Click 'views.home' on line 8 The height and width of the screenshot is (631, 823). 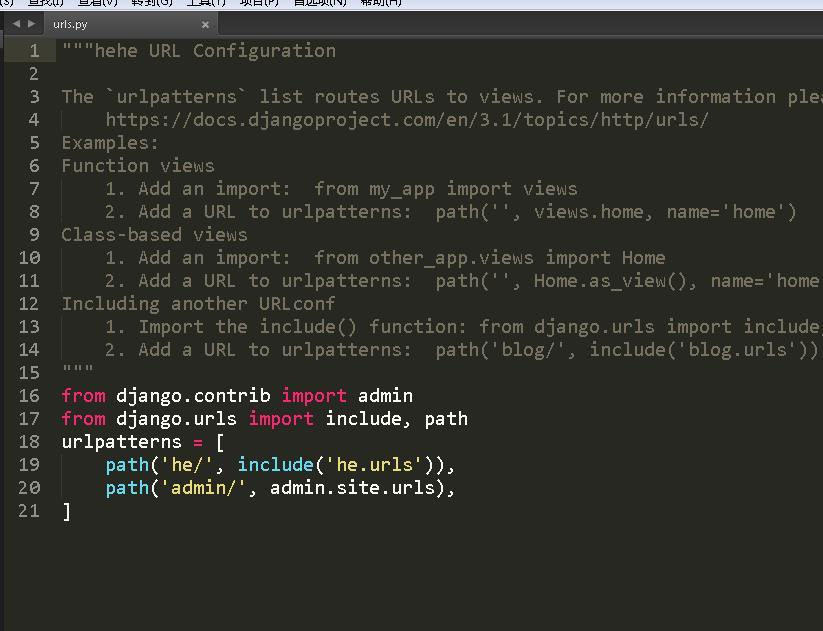click(589, 212)
